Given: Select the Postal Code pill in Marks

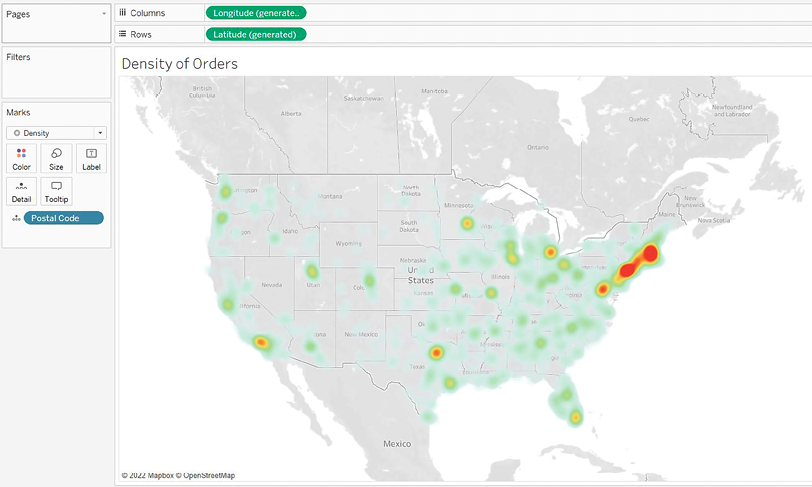Looking at the screenshot, I should [63, 218].
